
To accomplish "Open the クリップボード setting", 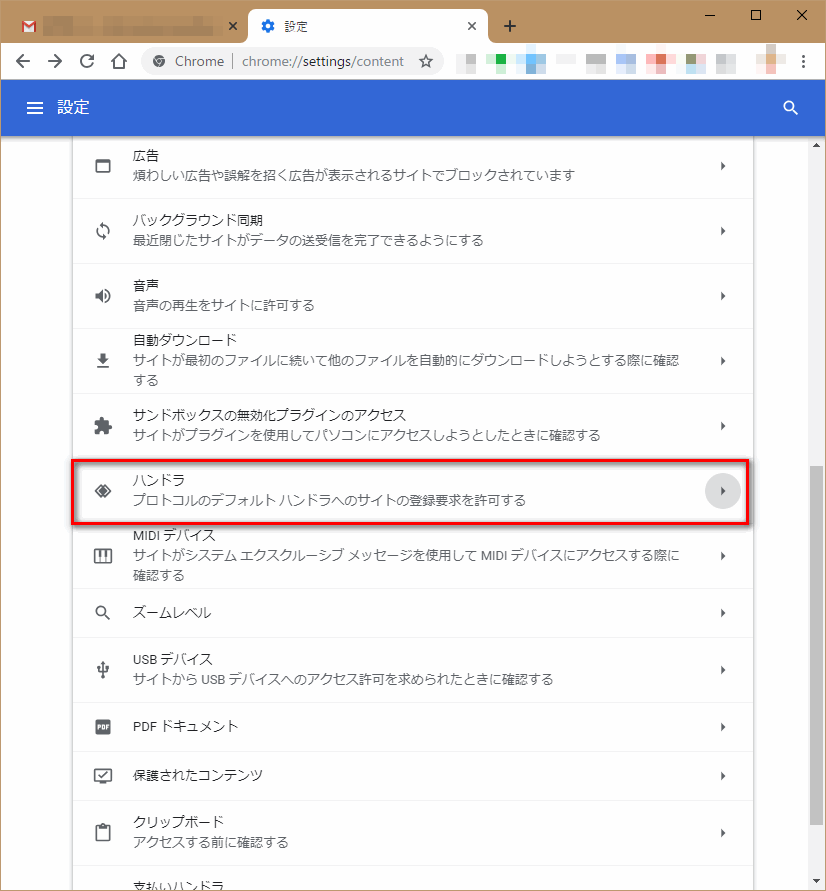I will click(x=400, y=832).
